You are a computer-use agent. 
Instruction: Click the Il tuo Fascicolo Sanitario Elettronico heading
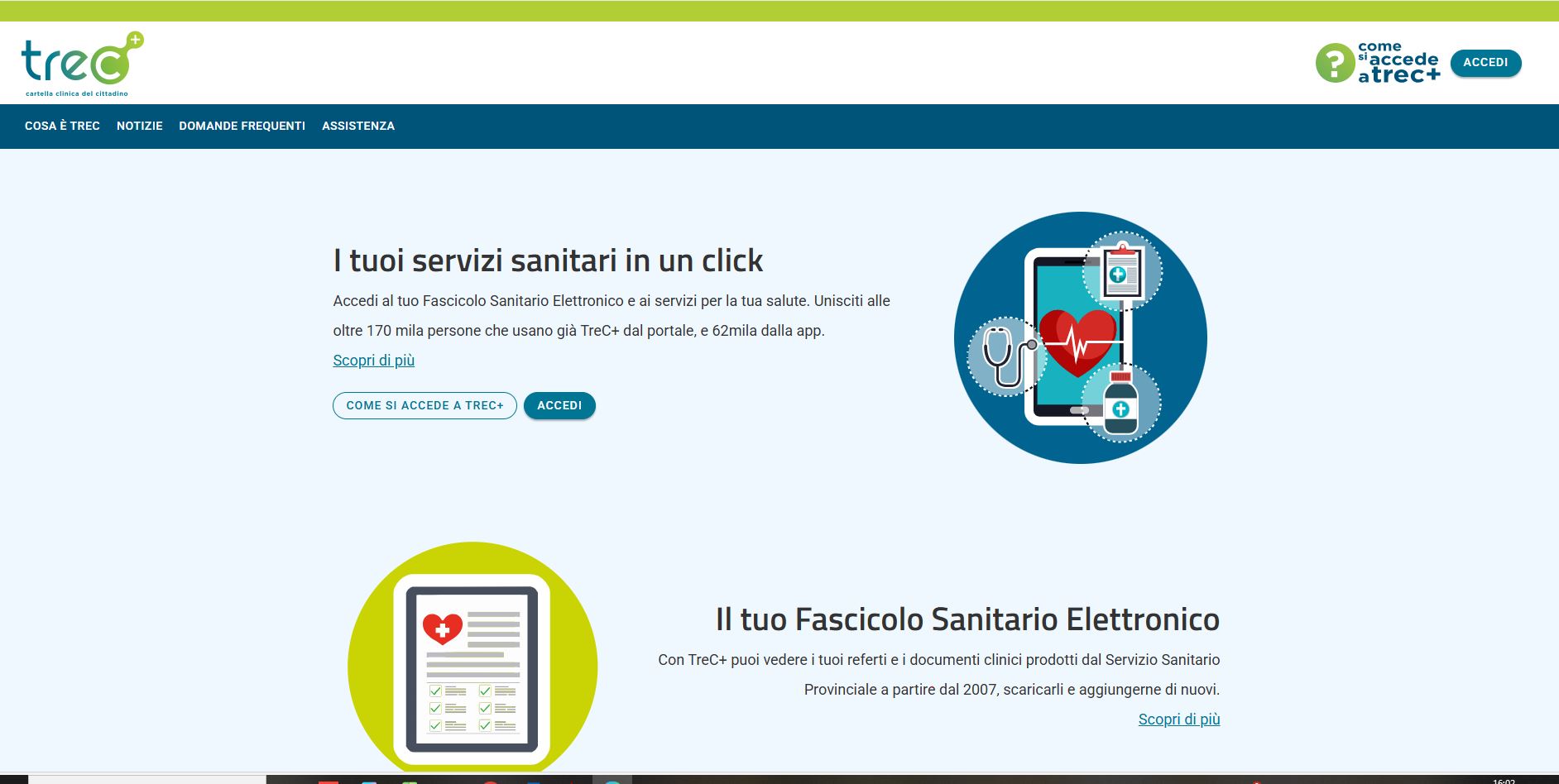[967, 619]
